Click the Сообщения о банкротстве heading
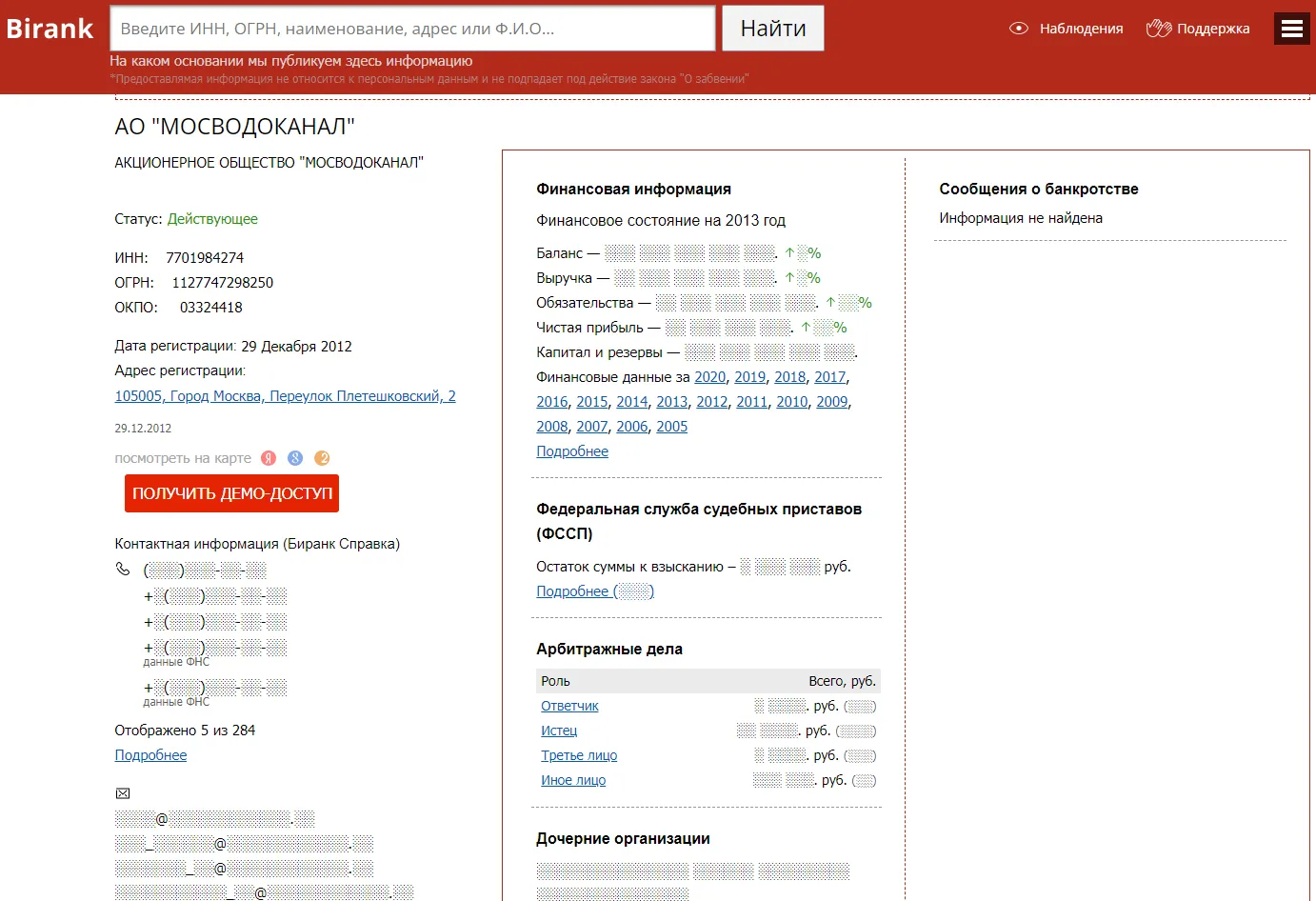The height and width of the screenshot is (901, 1316). pyautogui.click(x=1039, y=189)
